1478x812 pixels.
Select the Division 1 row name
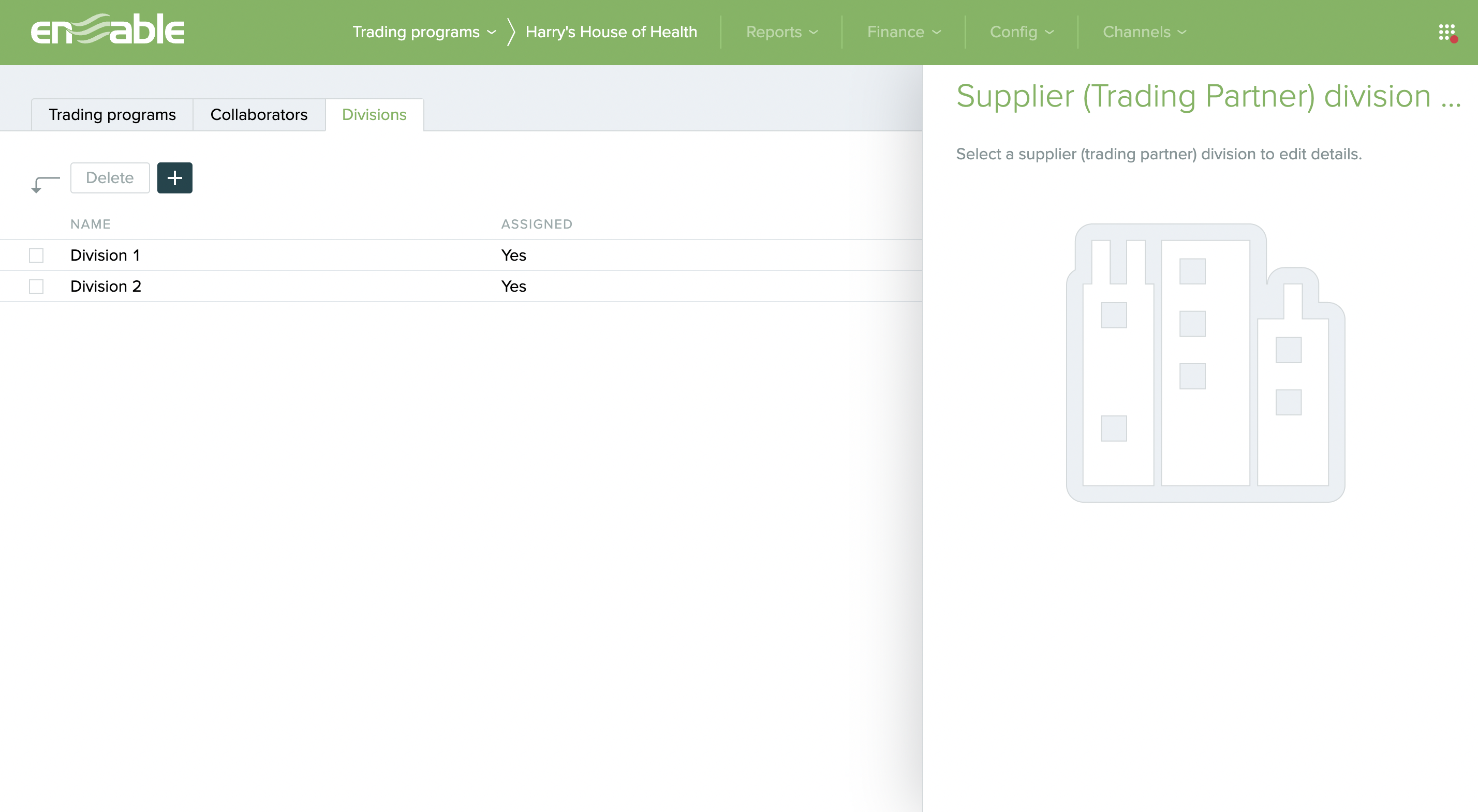[x=105, y=255]
